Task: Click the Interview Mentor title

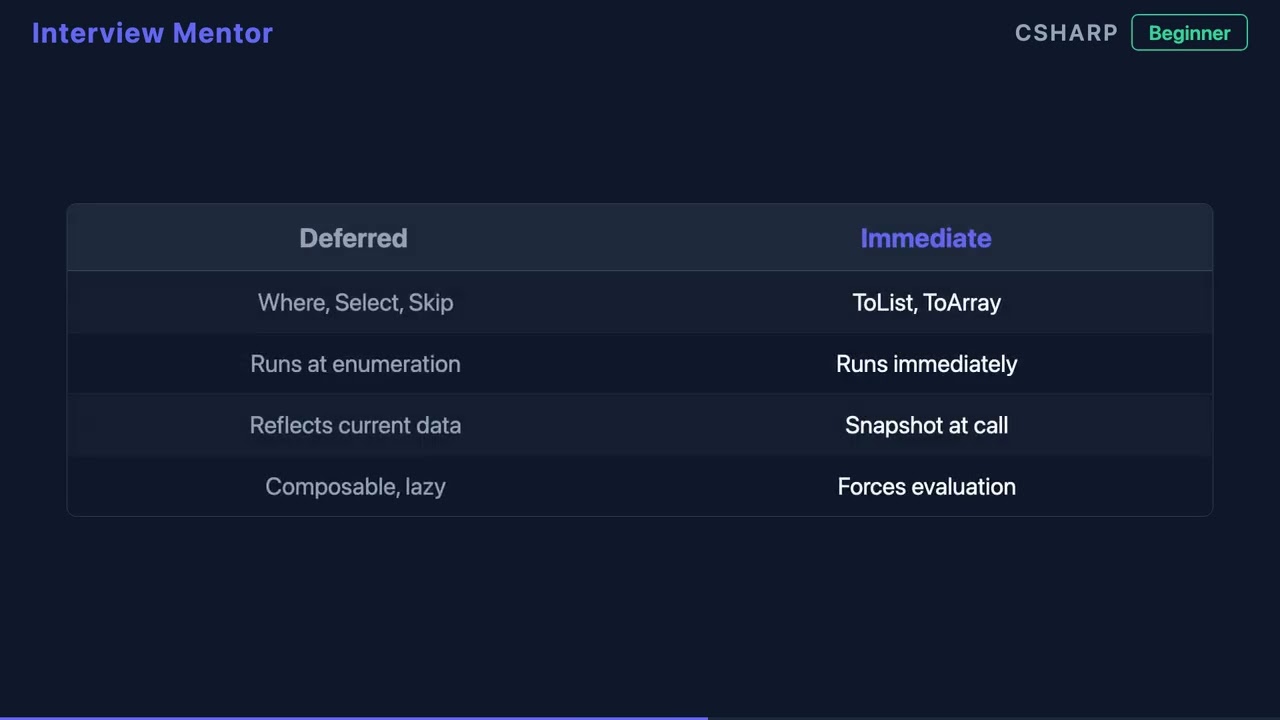Action: [x=152, y=33]
